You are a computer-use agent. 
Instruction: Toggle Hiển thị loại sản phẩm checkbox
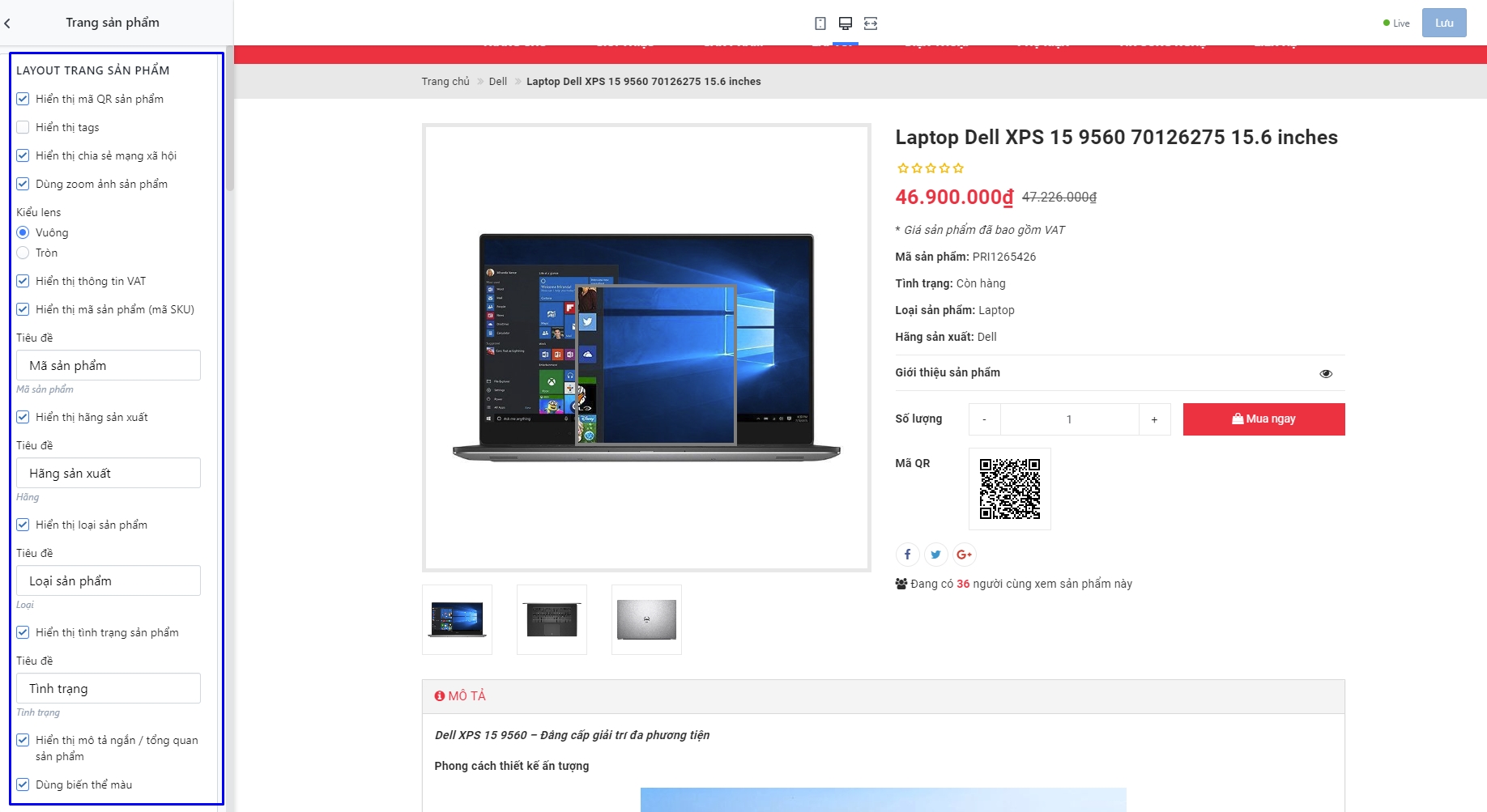click(23, 525)
